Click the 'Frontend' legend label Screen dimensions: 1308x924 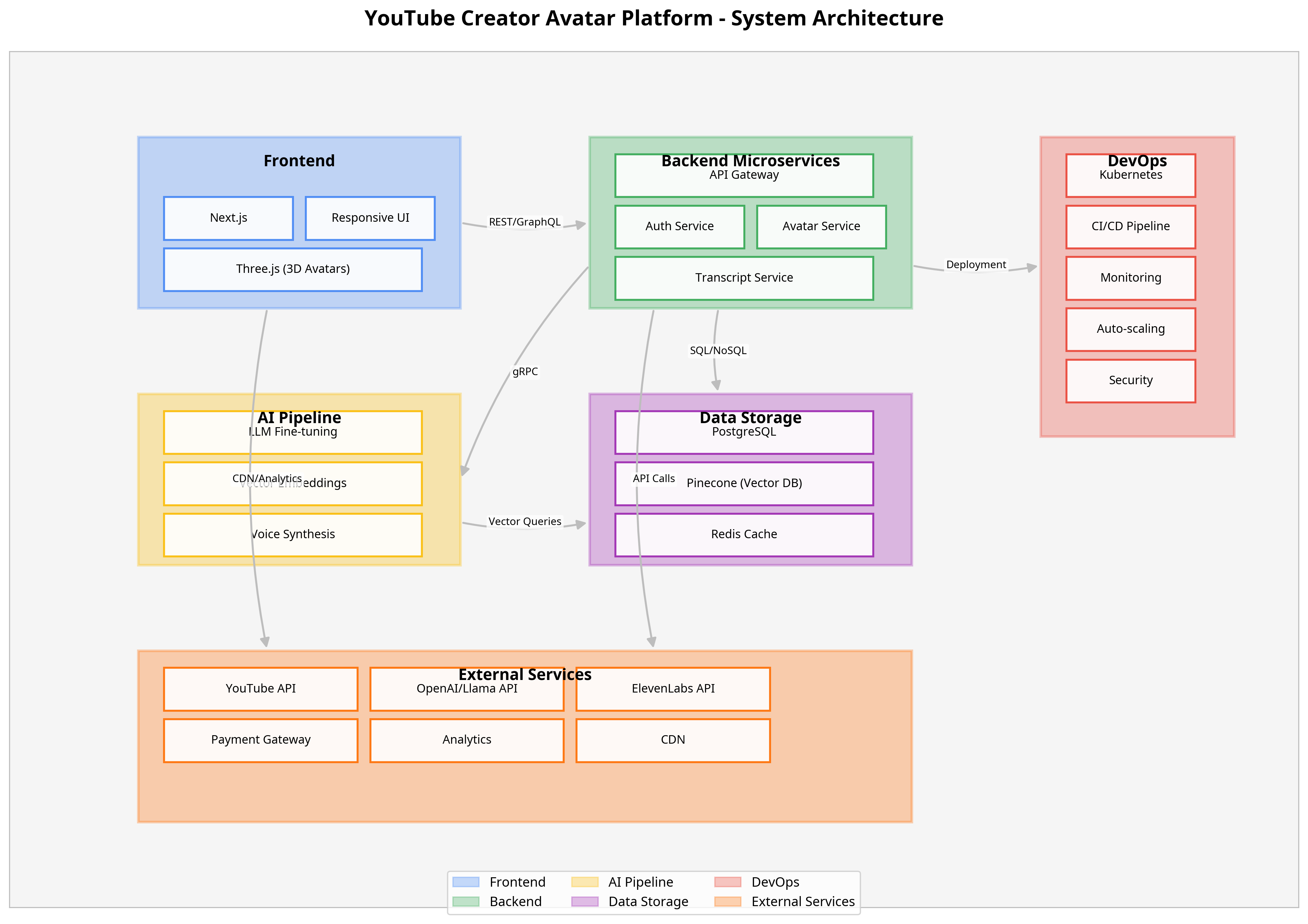point(518,882)
